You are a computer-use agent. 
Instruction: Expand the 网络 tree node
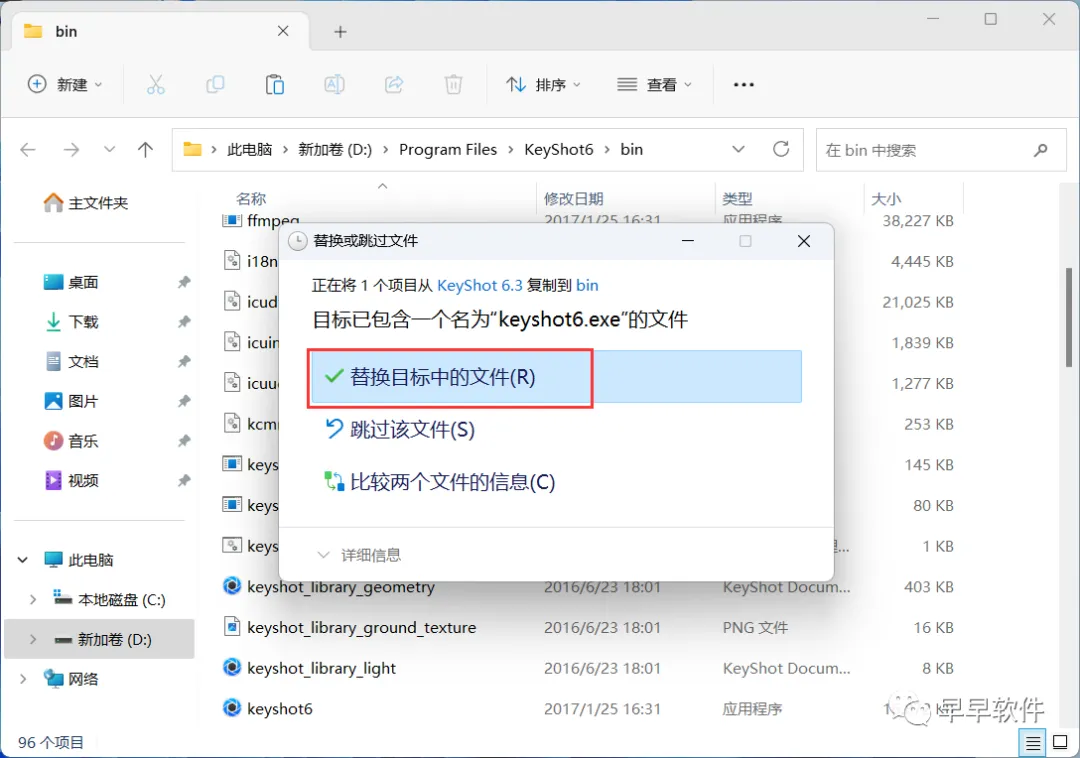click(23, 679)
